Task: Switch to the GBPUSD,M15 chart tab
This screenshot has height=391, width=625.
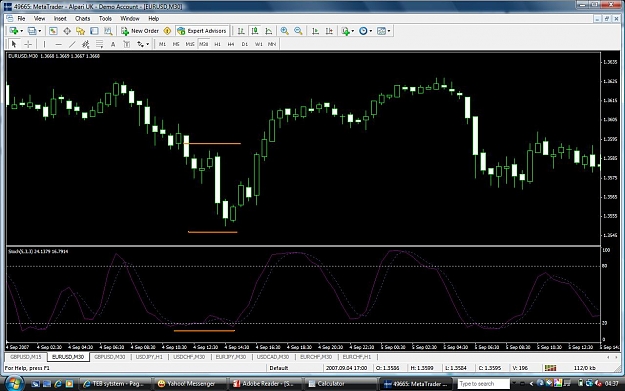Action: click(x=26, y=357)
